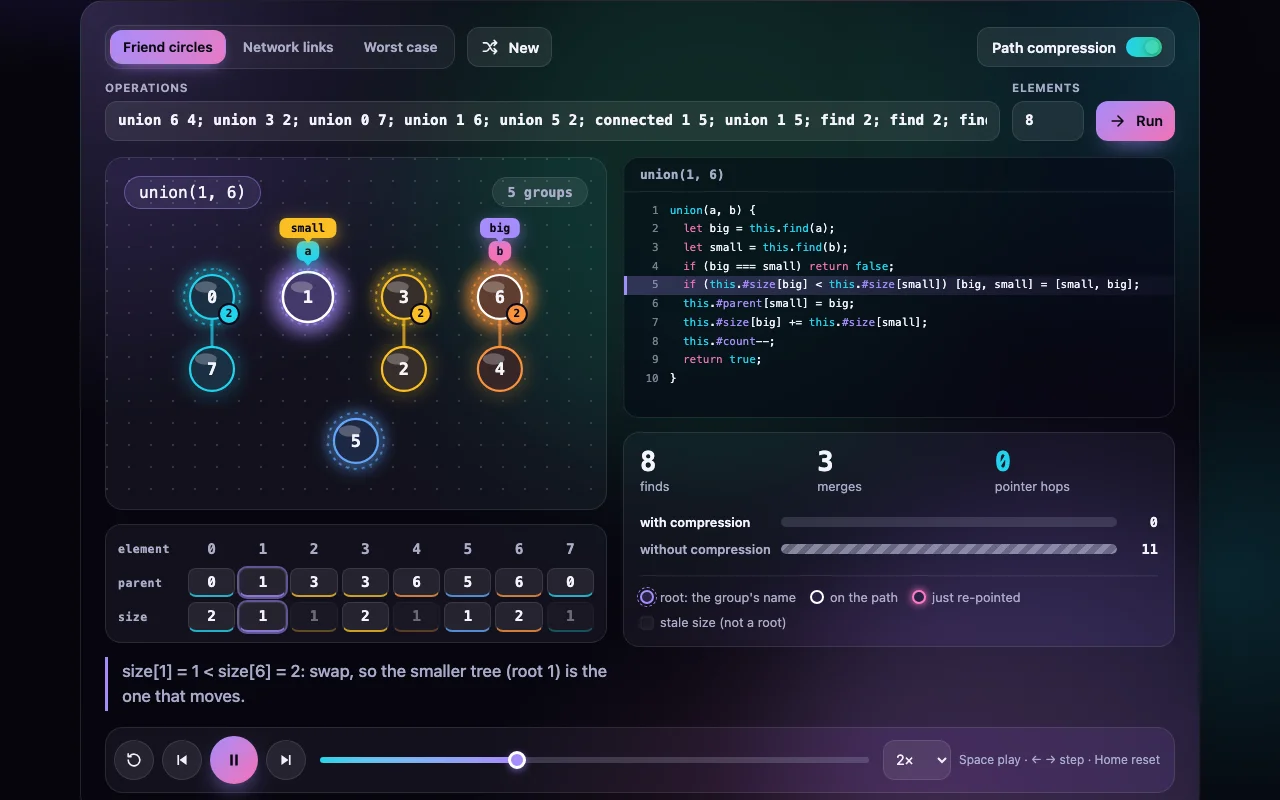The width and height of the screenshot is (1280, 800).
Task: Click the "stale size (not a root)" legend entry
Action: point(713,623)
